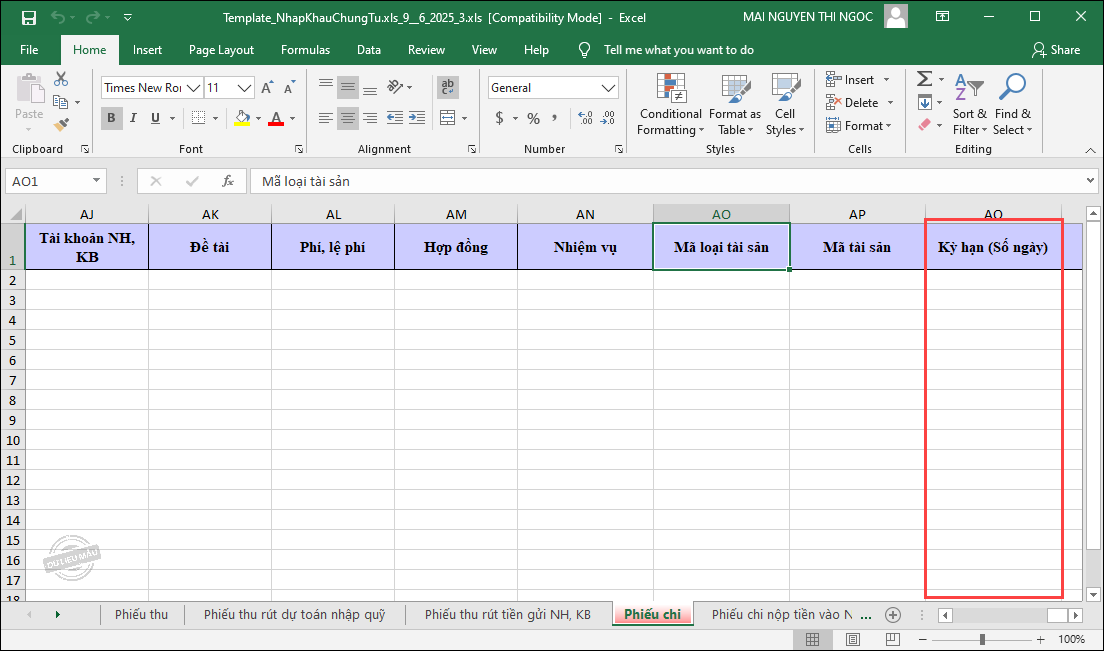Click the Tell me what you want search box

679,50
